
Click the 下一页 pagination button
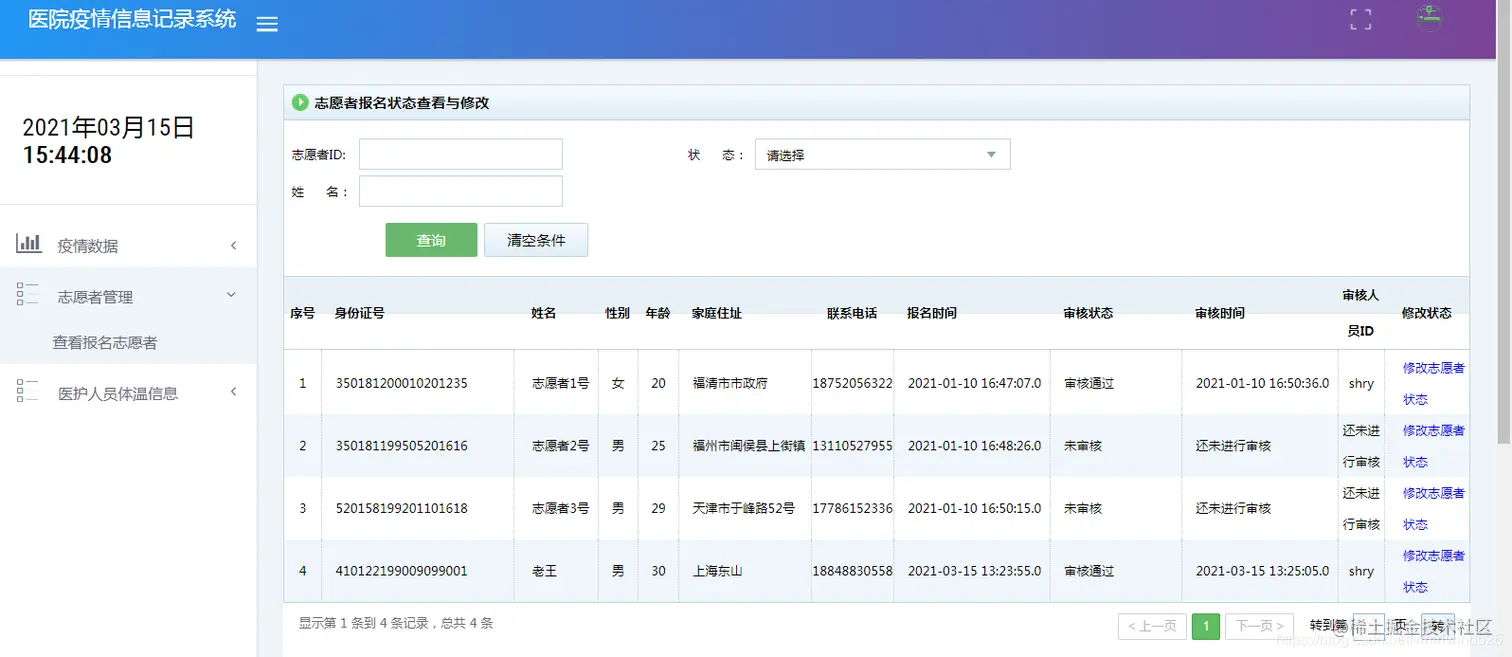tap(1259, 626)
